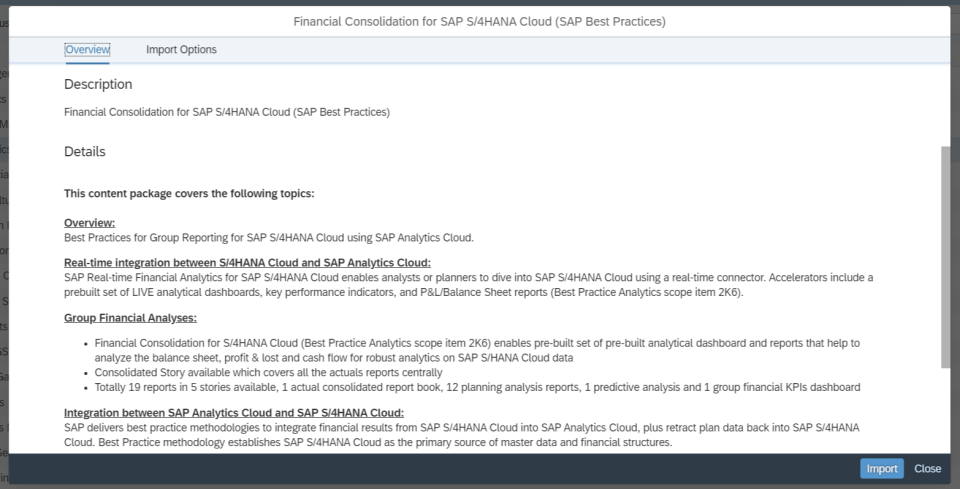The image size is (960, 489).
Task: Click the underlined 'Overview:' subheading
Action: click(x=90, y=223)
